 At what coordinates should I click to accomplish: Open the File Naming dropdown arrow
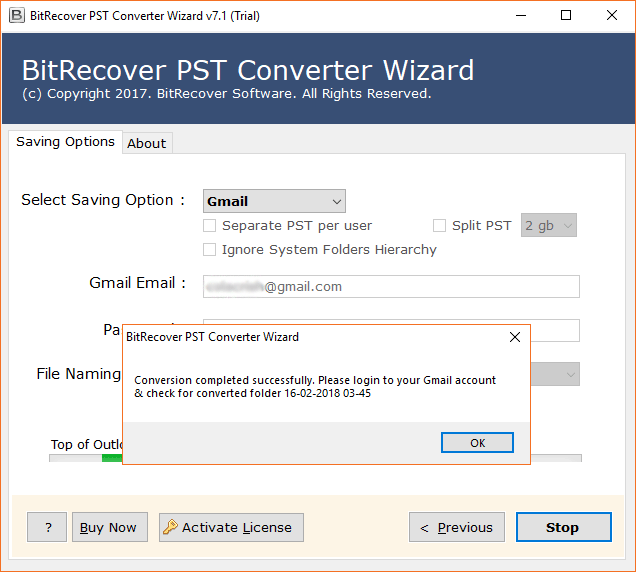[x=570, y=374]
